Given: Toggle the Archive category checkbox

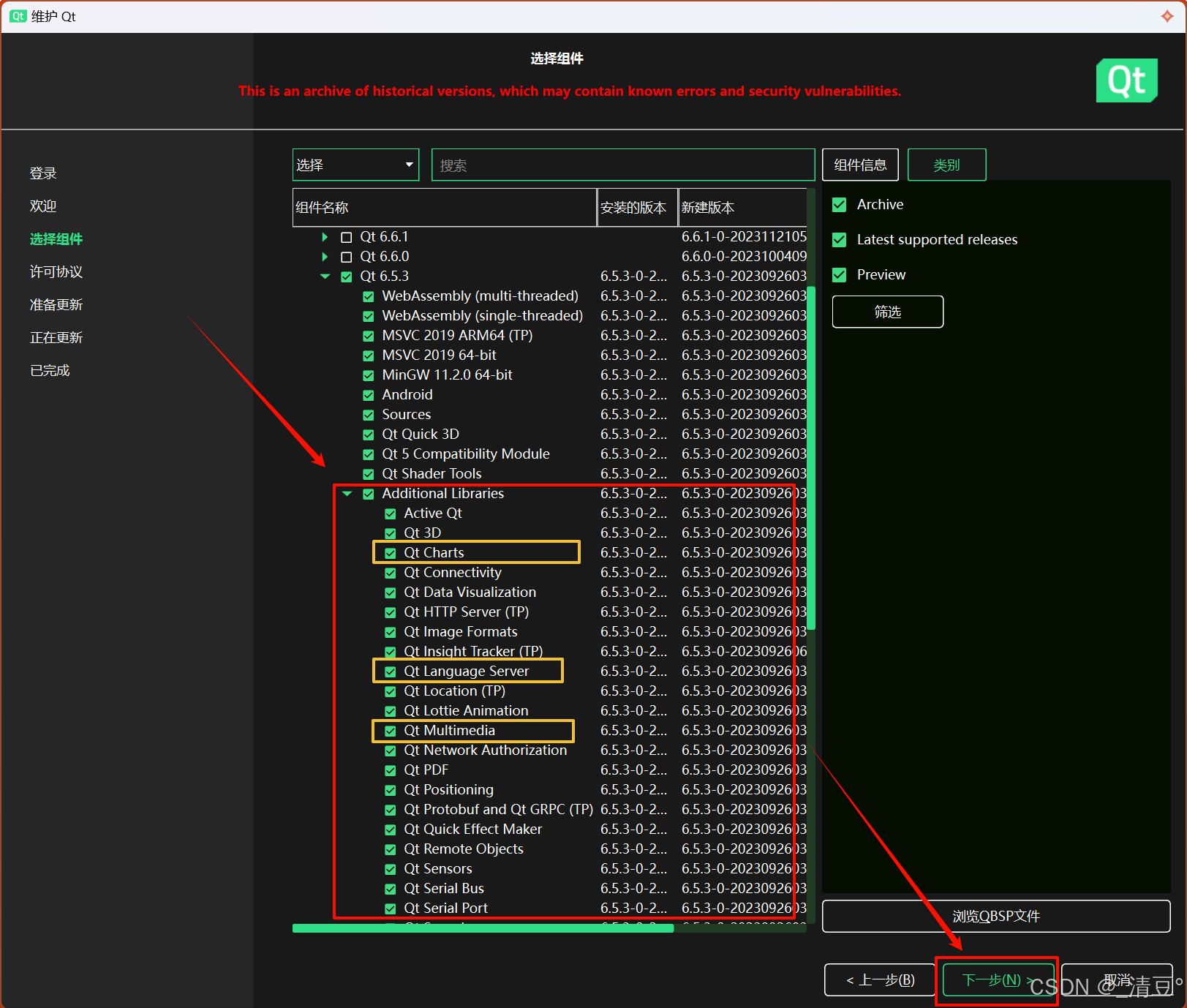Looking at the screenshot, I should (x=840, y=205).
